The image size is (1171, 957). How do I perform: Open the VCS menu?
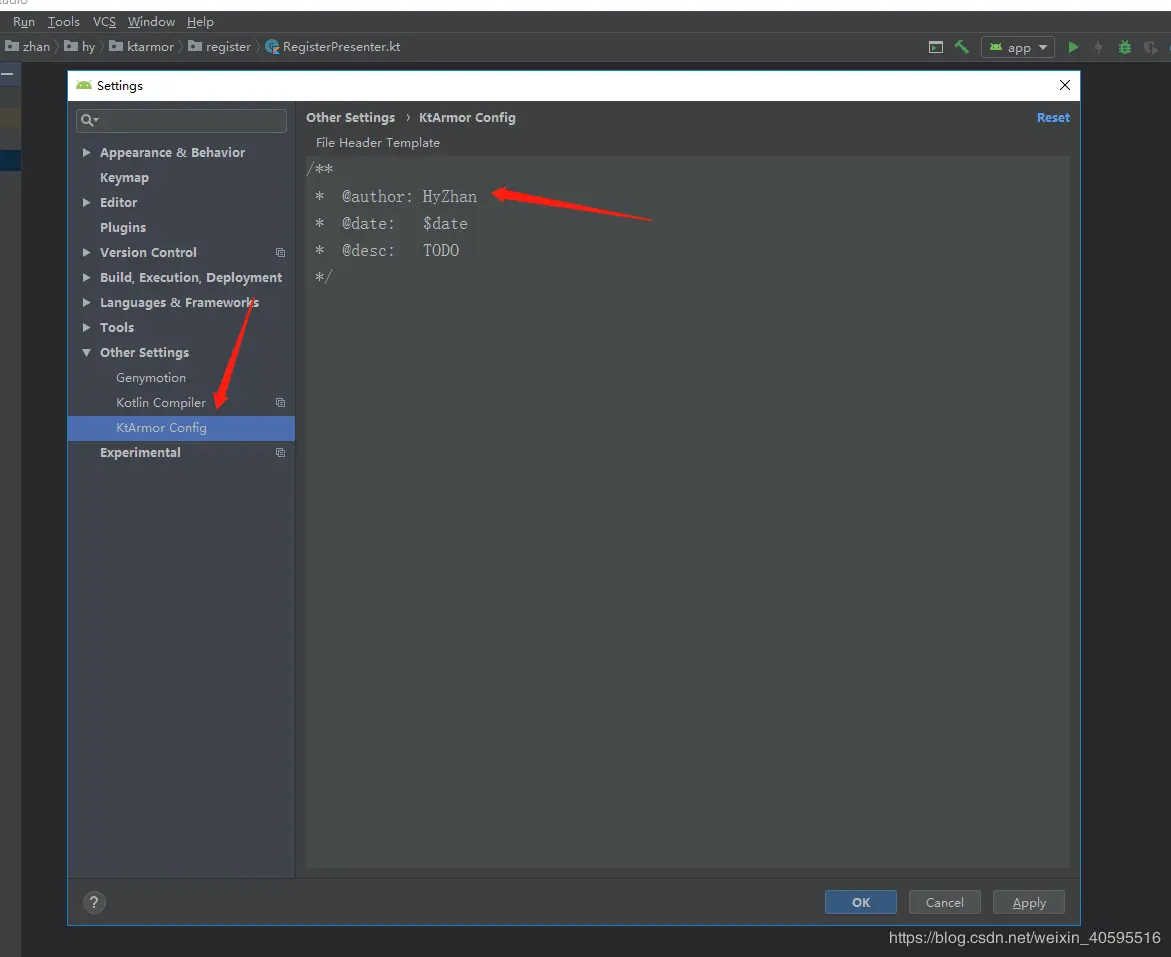[104, 22]
